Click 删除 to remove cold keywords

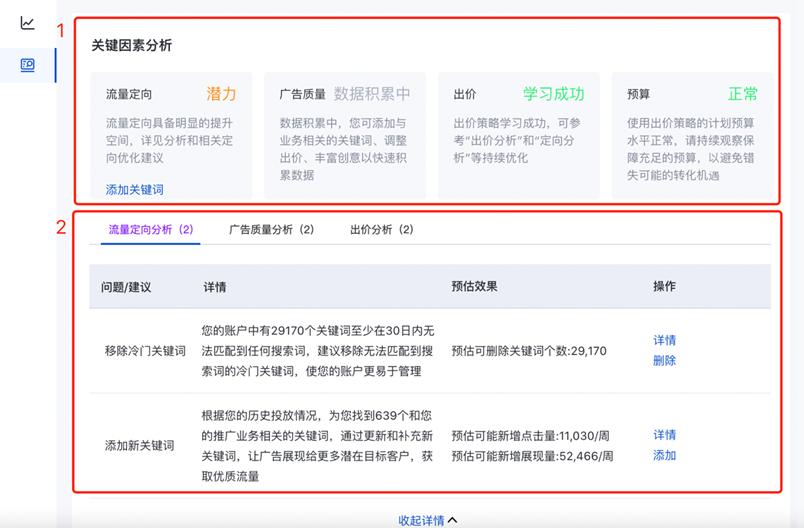click(x=664, y=360)
